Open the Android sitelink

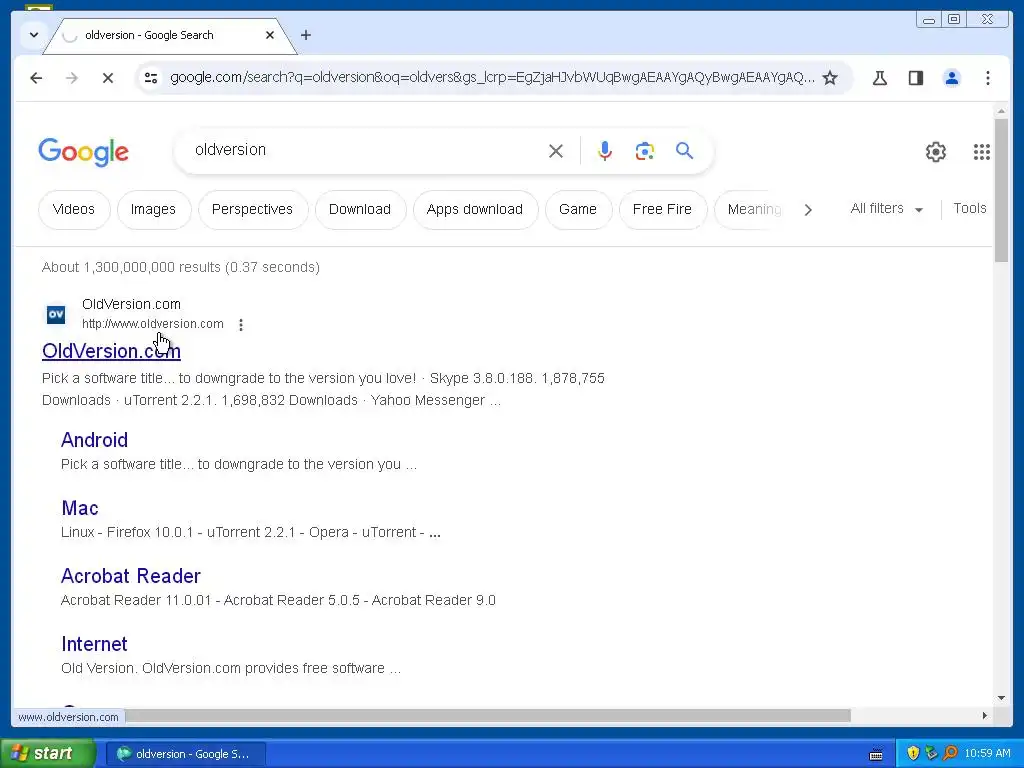(95, 440)
